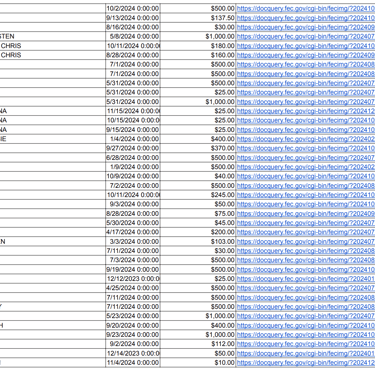Click the 9/3/2024 0:00:00 date cell
375x375 pixels.
pyautogui.click(x=133, y=204)
